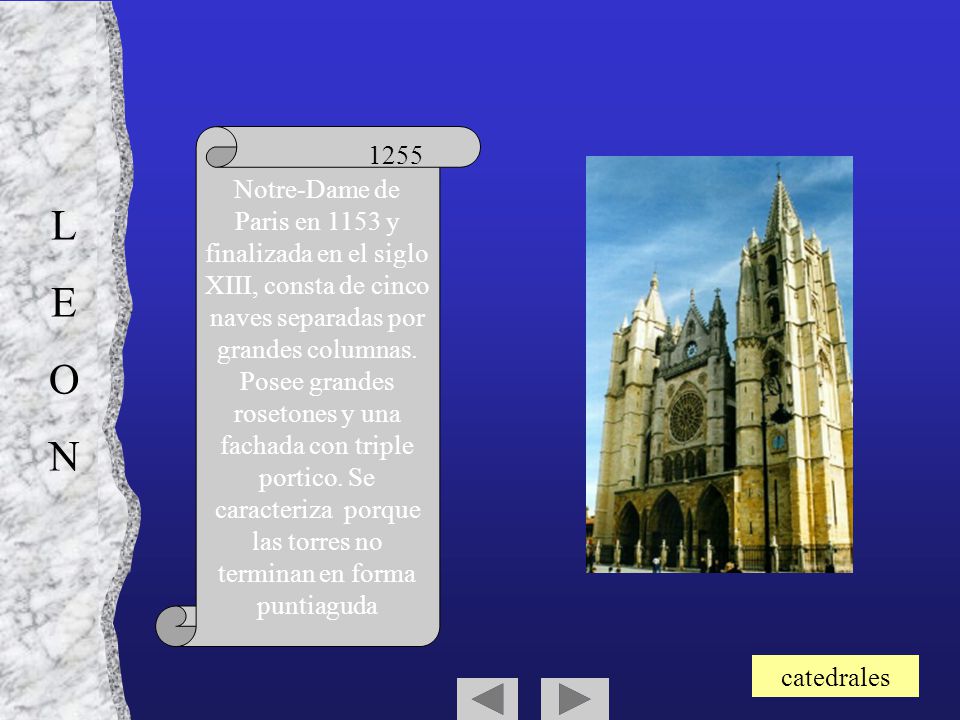Click the letter N in vertical title
The width and height of the screenshot is (960, 720).
pyautogui.click(x=64, y=456)
